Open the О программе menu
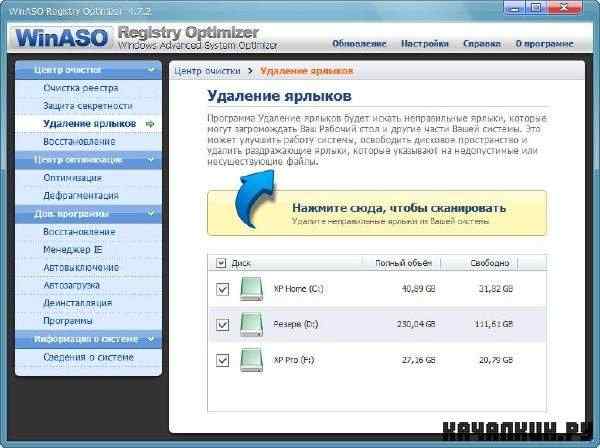This screenshot has height=448, width=600. 545,44
